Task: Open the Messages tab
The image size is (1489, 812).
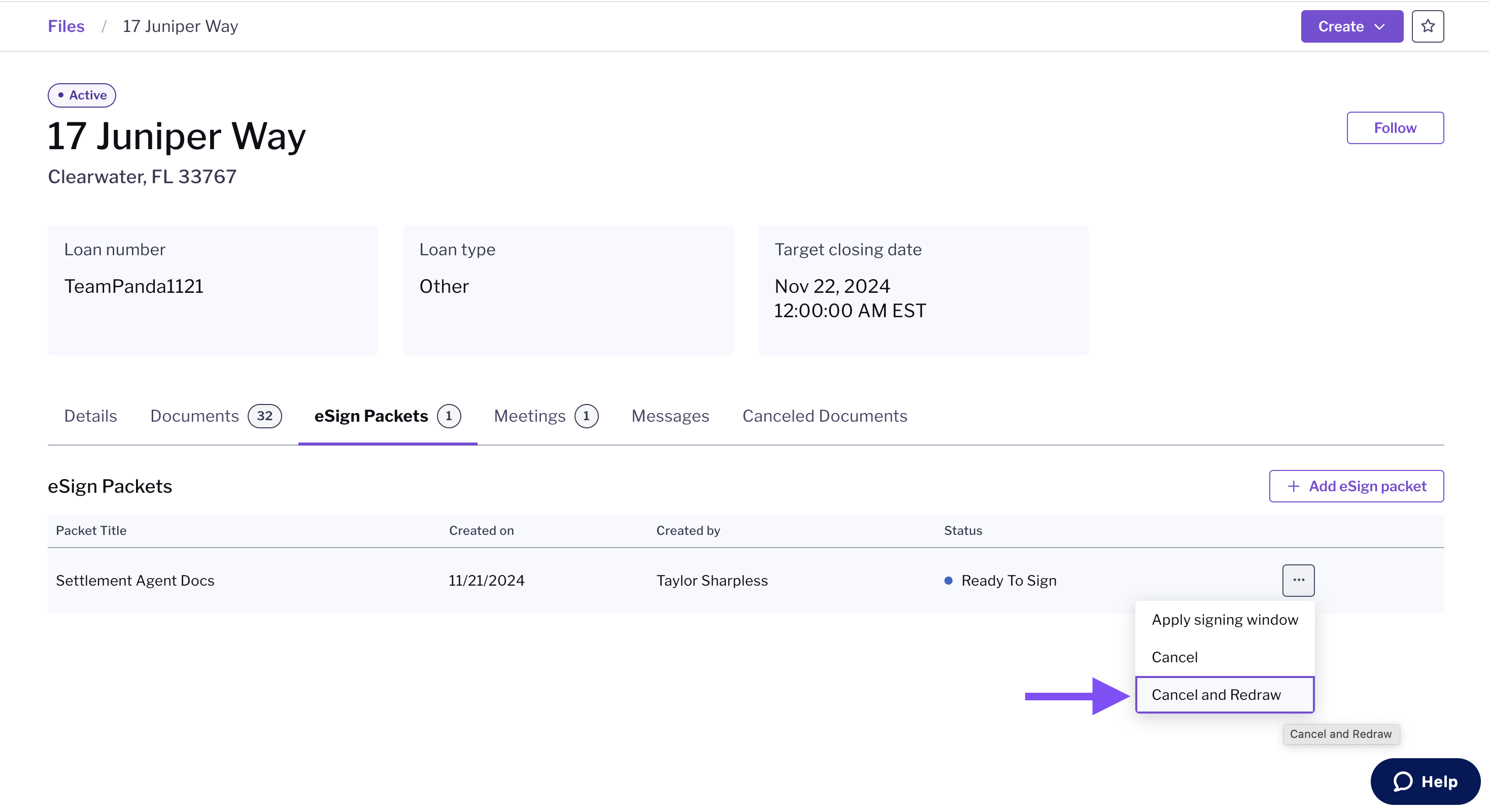Action: (670, 416)
